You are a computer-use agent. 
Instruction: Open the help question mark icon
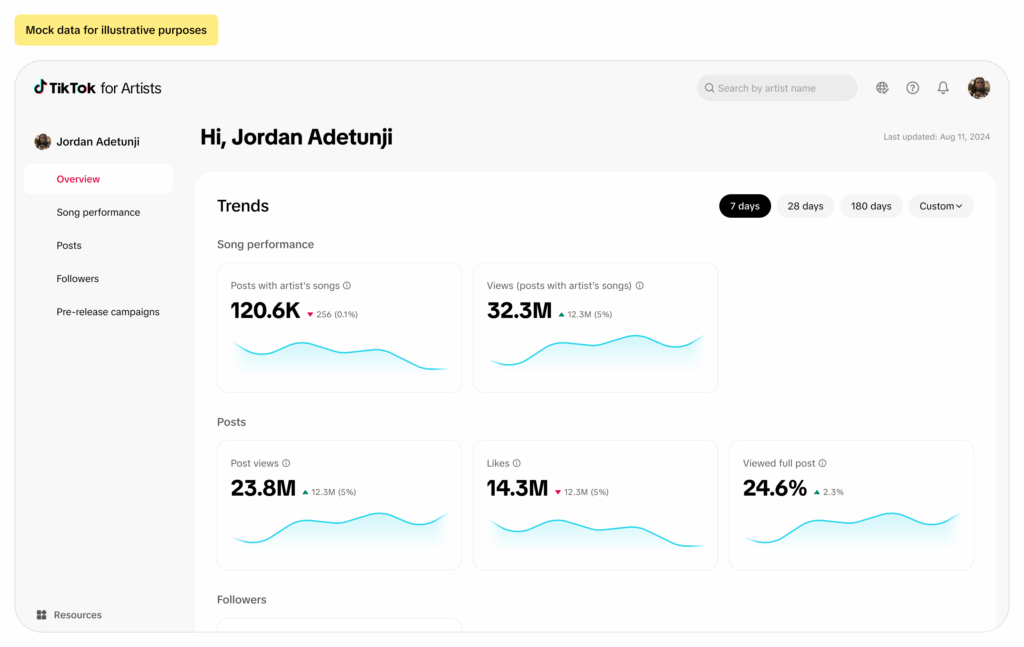click(x=912, y=88)
